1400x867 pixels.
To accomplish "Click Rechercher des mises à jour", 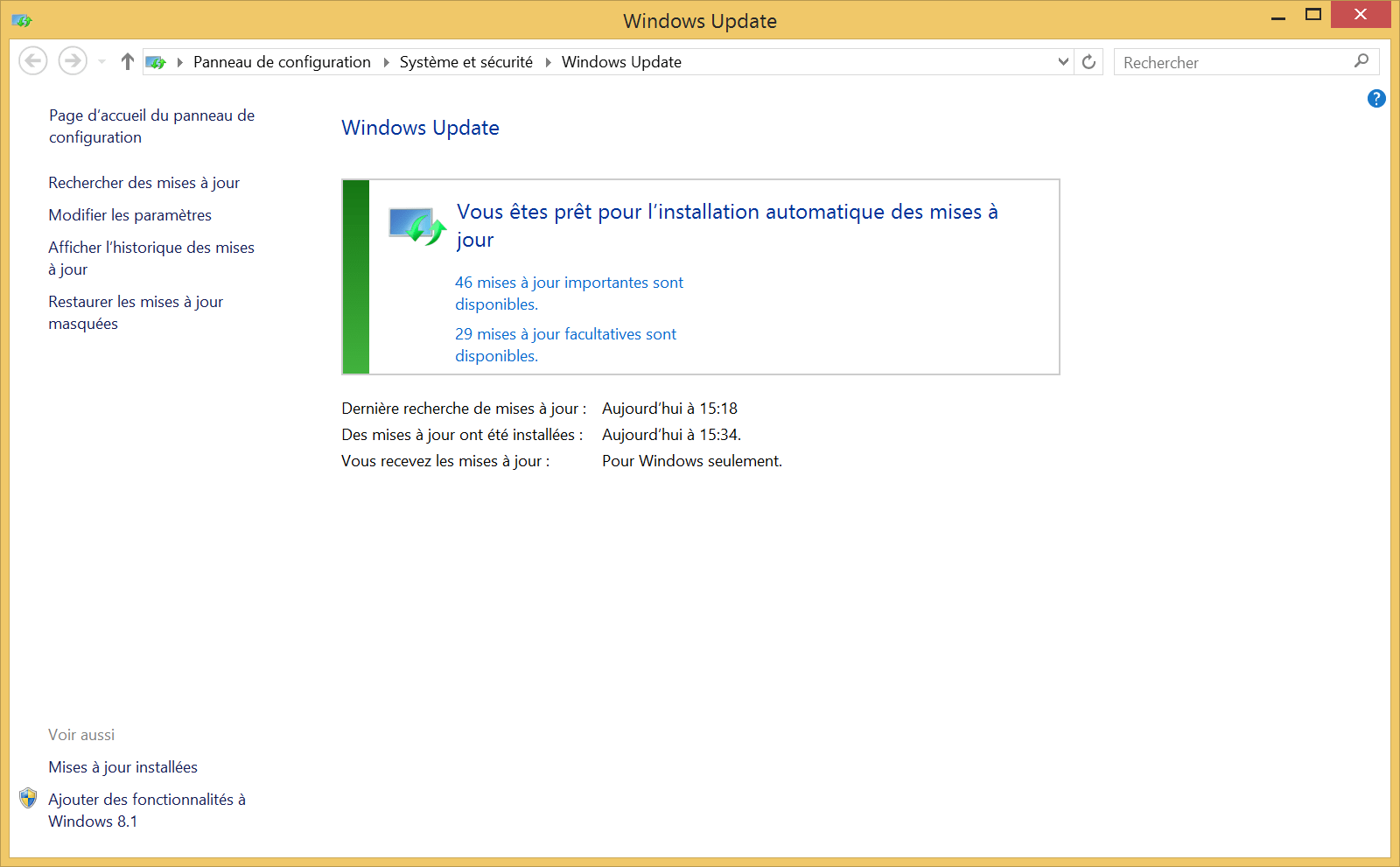I will (144, 183).
